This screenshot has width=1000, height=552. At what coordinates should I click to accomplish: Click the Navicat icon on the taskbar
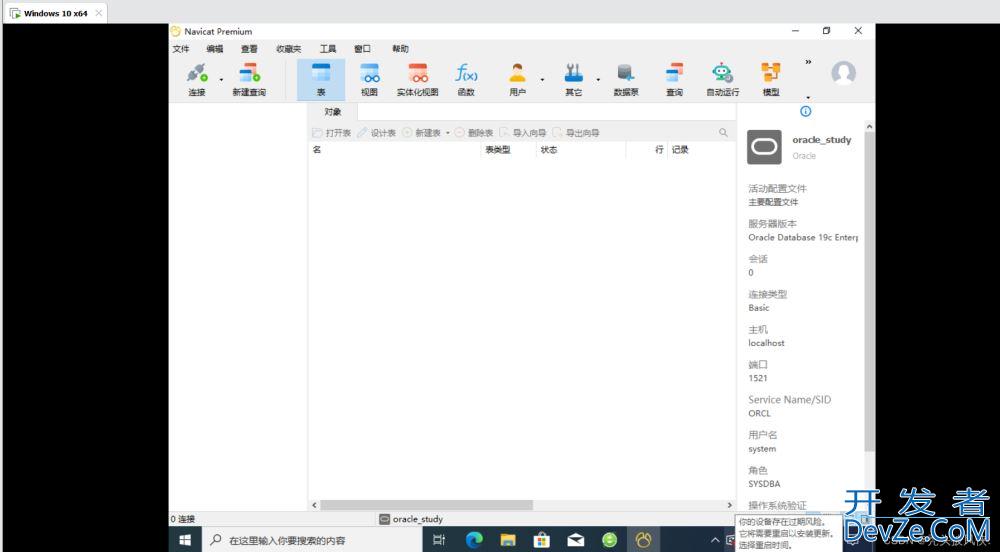(643, 540)
